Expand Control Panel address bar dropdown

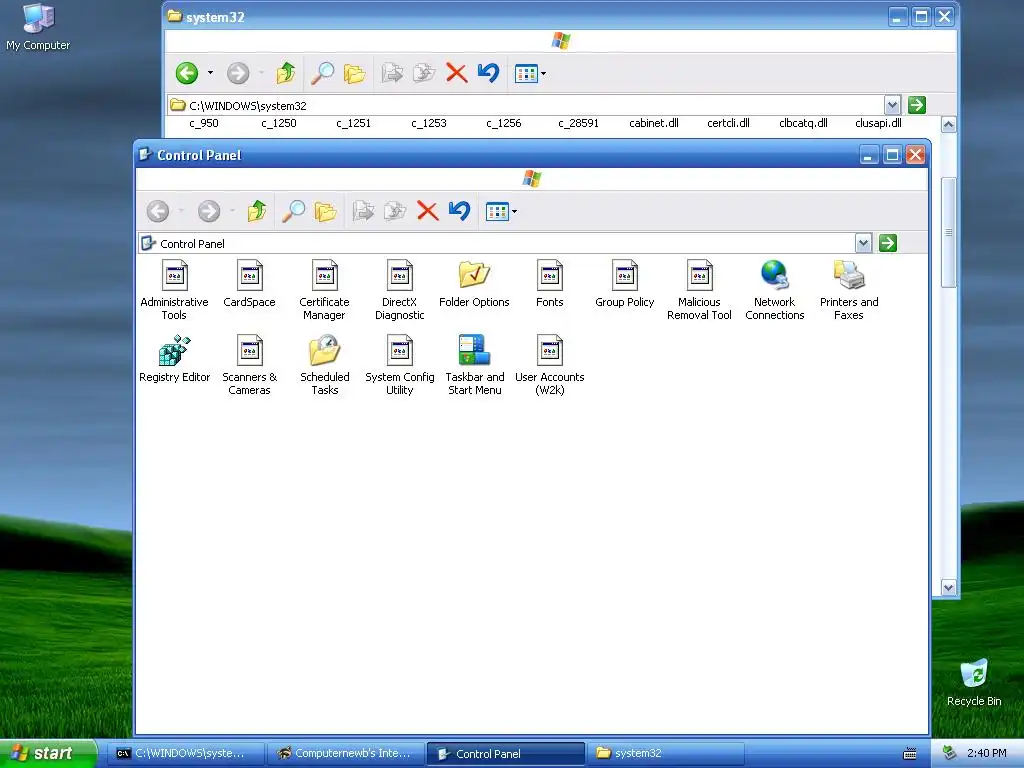point(863,244)
